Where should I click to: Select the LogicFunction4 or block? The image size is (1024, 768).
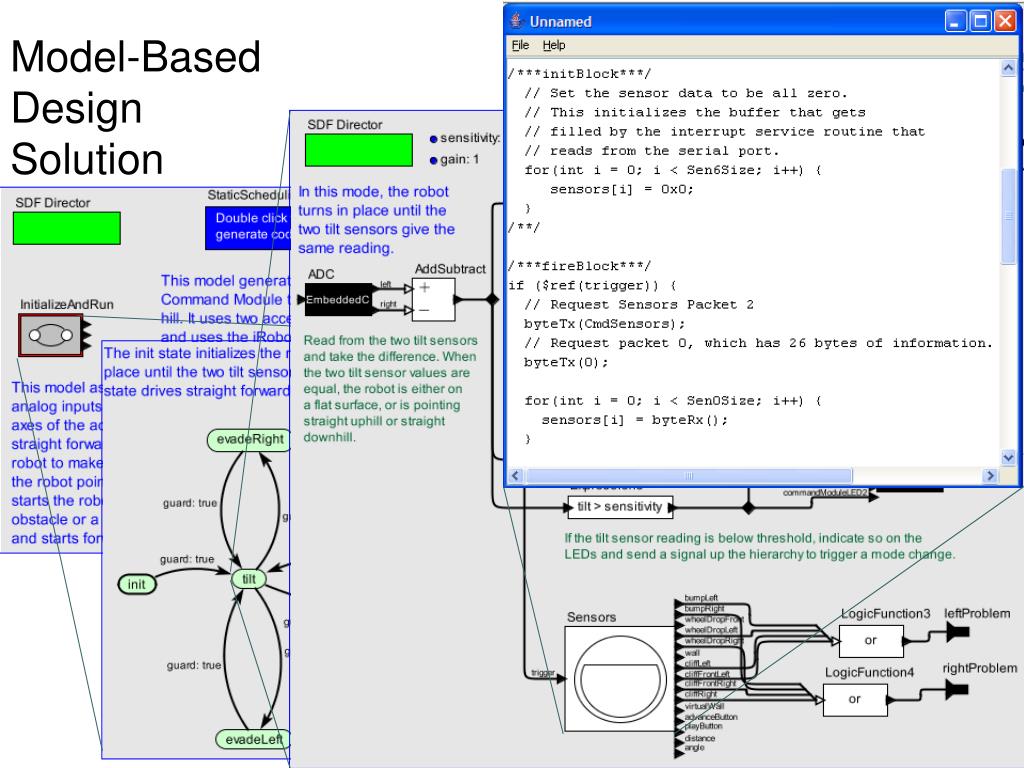855,699
